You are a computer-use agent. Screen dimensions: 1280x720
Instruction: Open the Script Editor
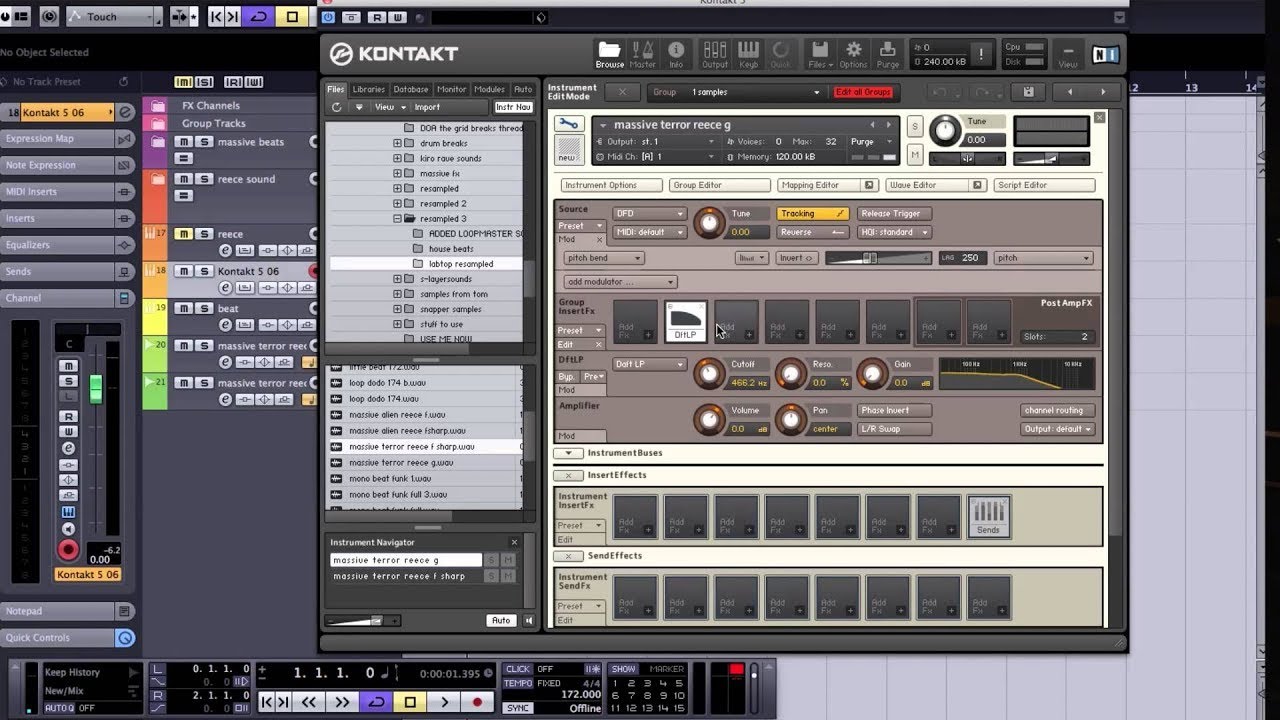click(x=1045, y=185)
